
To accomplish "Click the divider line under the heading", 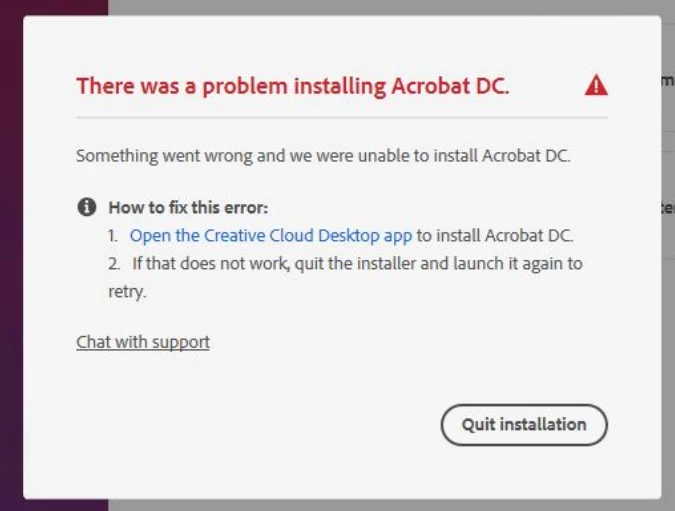I will (x=342, y=117).
